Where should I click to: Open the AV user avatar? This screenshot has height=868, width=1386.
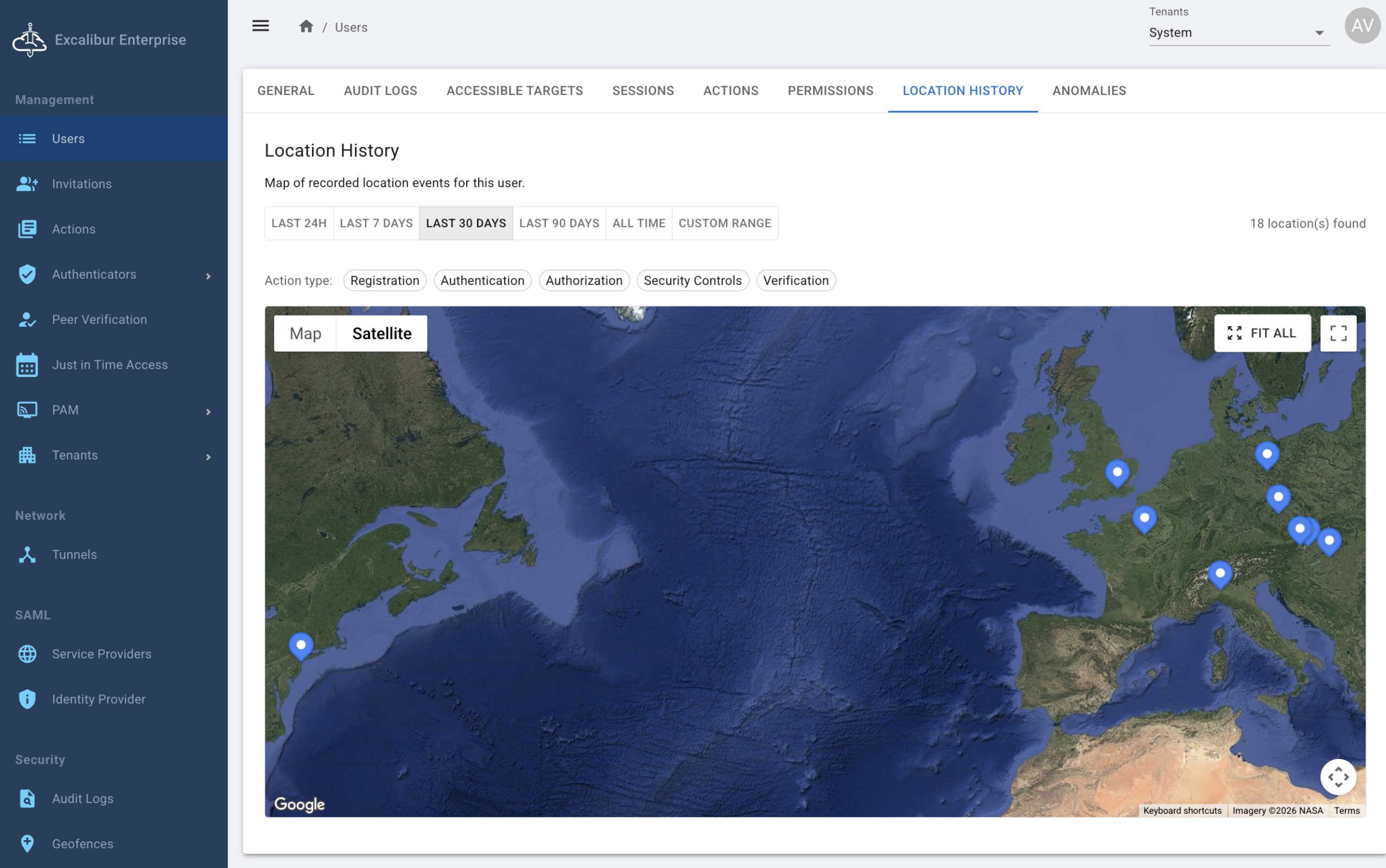pos(1362,26)
